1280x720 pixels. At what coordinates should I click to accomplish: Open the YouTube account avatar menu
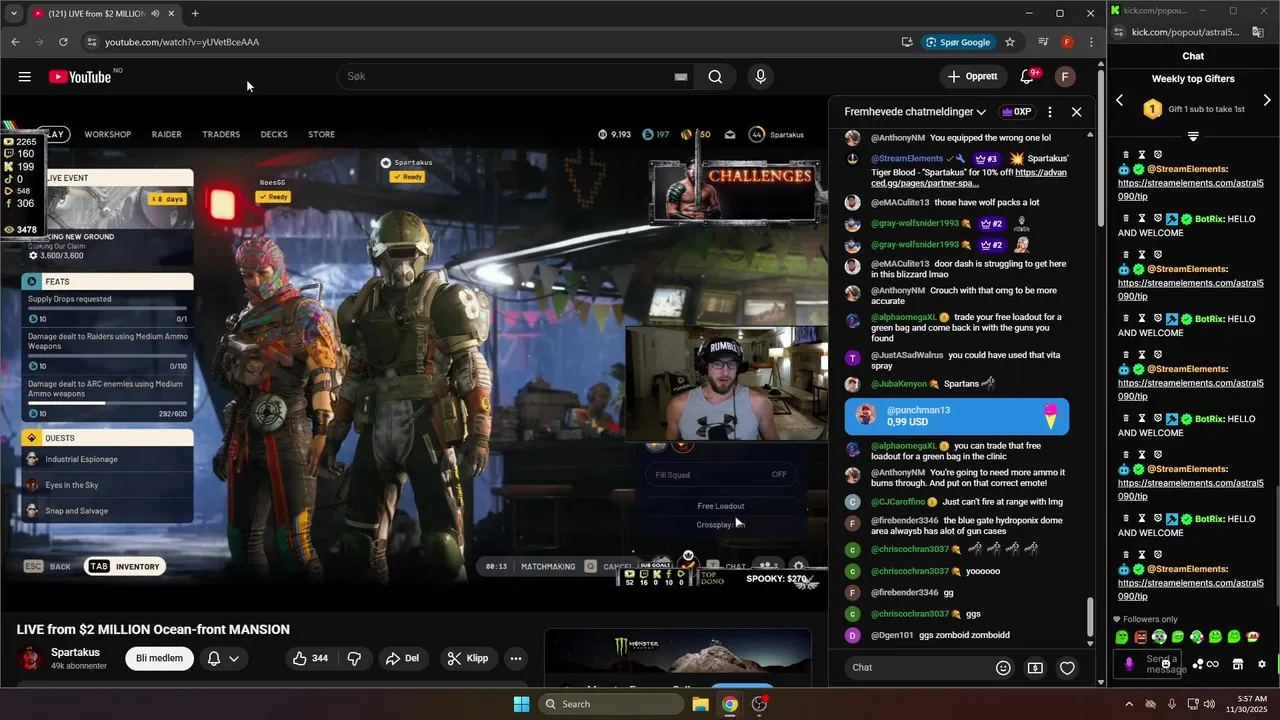tap(1065, 77)
